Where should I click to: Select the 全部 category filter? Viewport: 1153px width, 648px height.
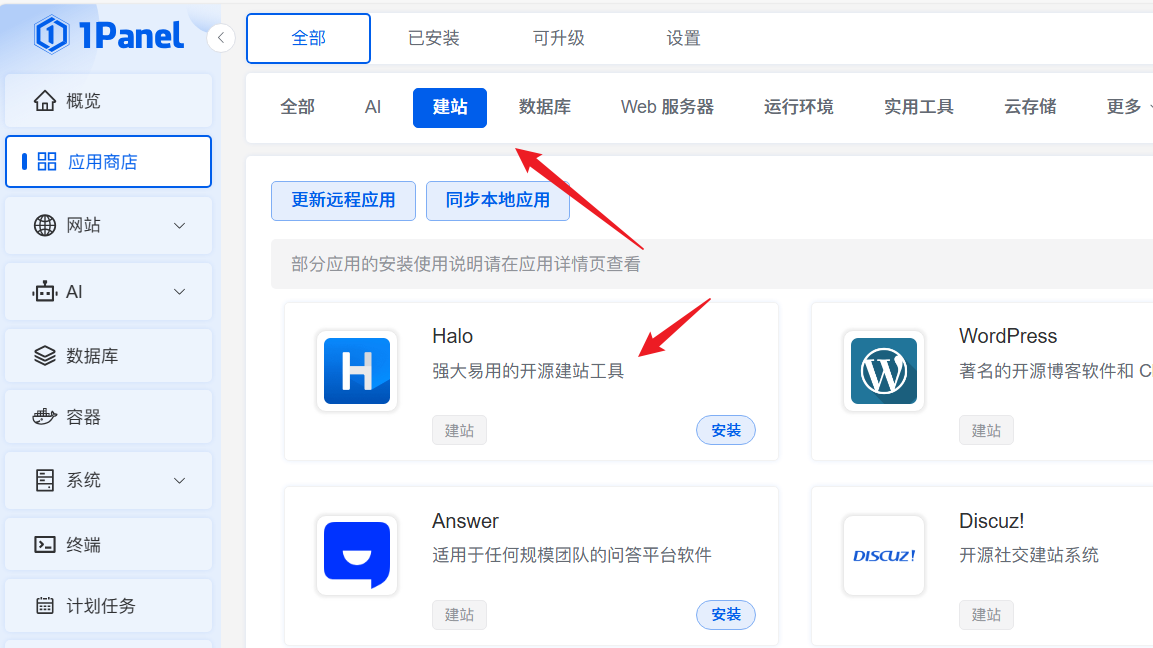click(x=298, y=107)
